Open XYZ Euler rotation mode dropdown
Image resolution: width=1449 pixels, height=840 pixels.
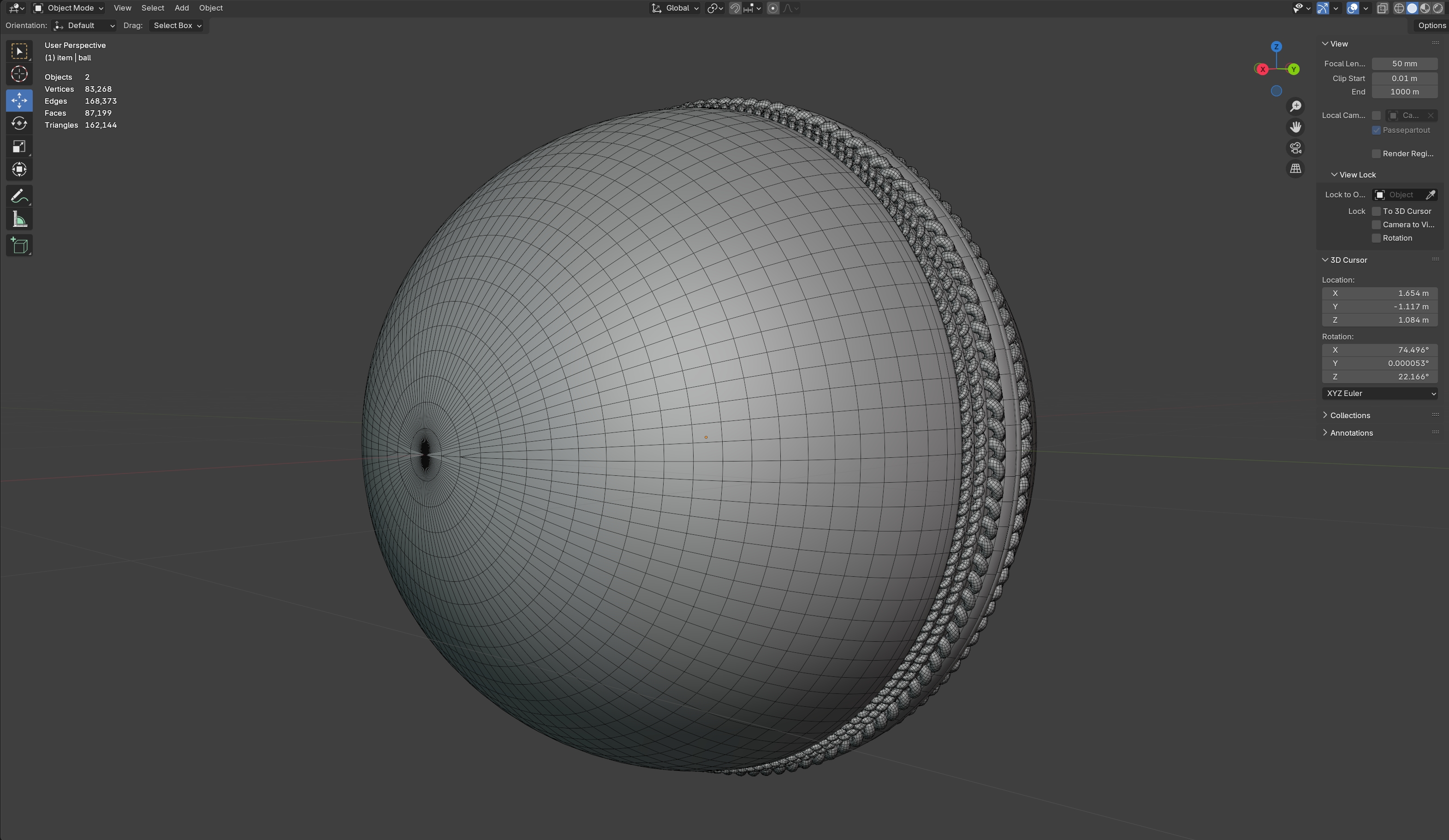click(x=1379, y=393)
